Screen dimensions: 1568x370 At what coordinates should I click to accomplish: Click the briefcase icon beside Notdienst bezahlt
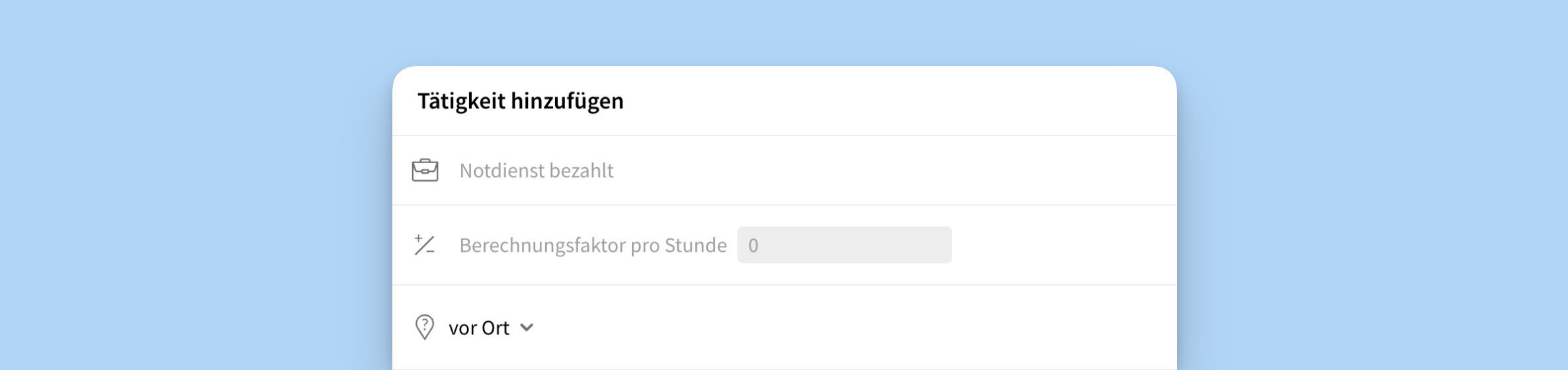(425, 170)
